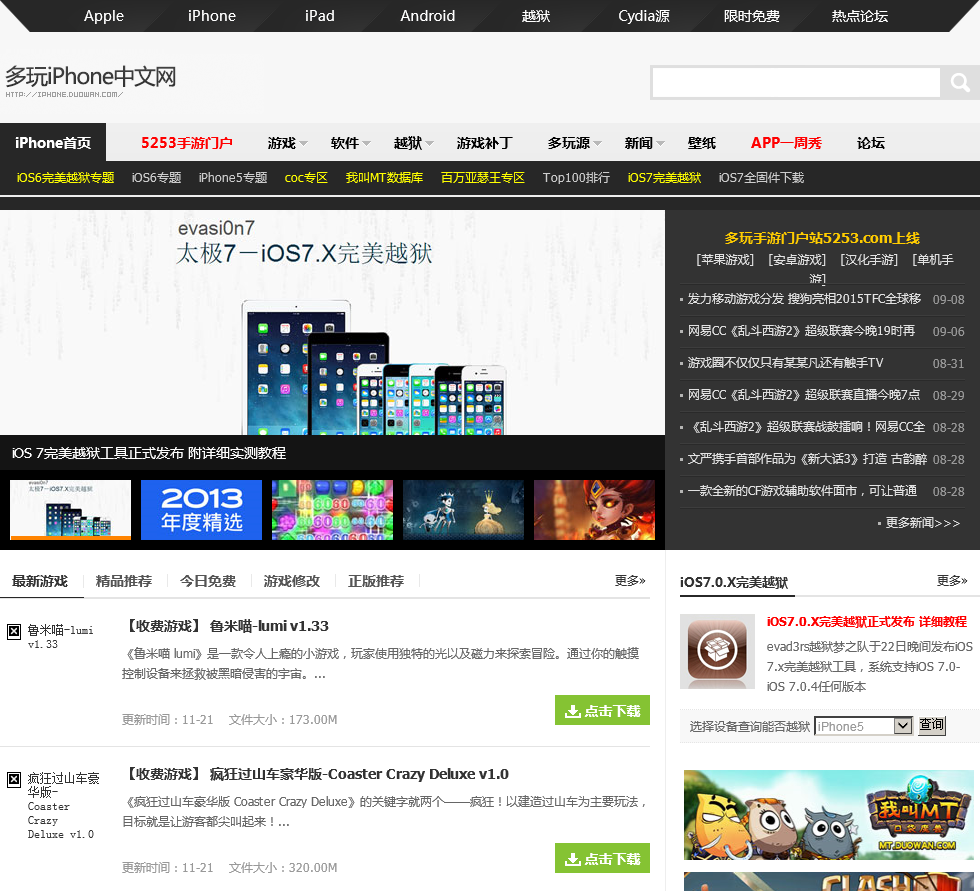
Task: Open 我叫MT数据库 sub-nav link
Action: (384, 177)
